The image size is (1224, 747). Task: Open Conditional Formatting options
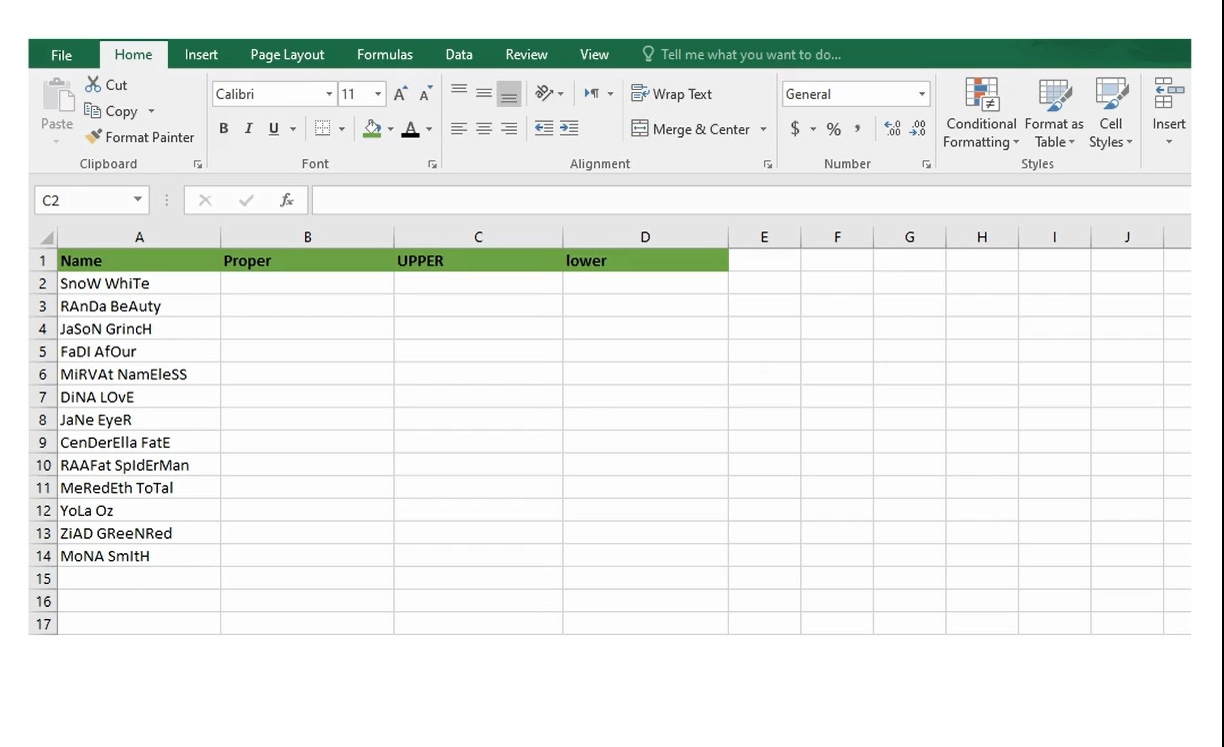point(980,113)
